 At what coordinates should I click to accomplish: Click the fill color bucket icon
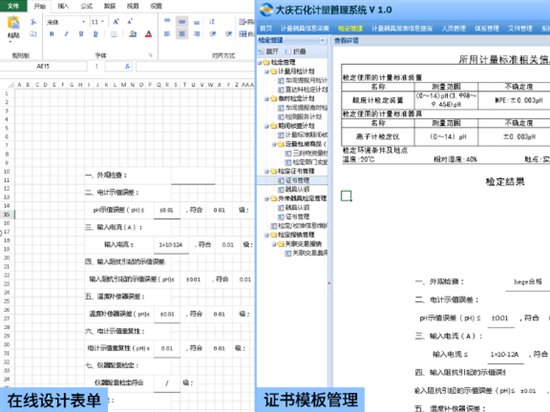[133, 34]
